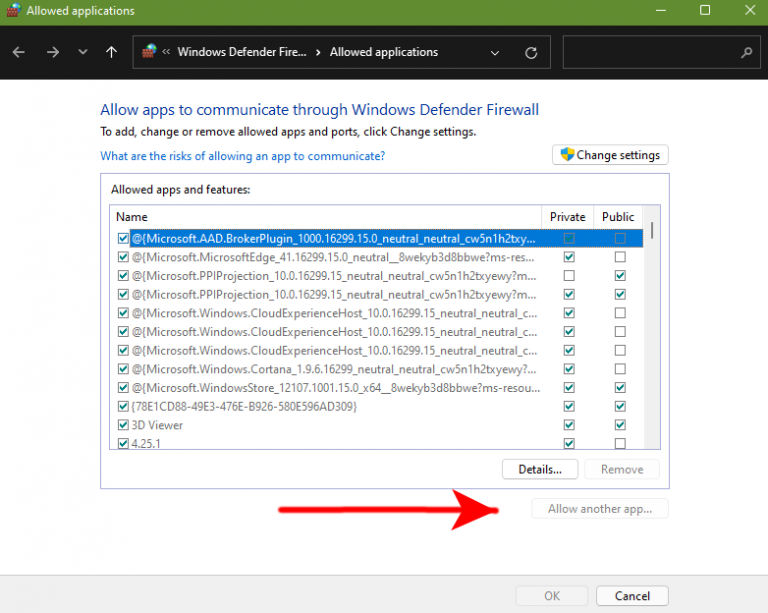Screen dimensions: 768x613
Task: Click the firewall icon in address bar
Action: pyautogui.click(x=149, y=51)
